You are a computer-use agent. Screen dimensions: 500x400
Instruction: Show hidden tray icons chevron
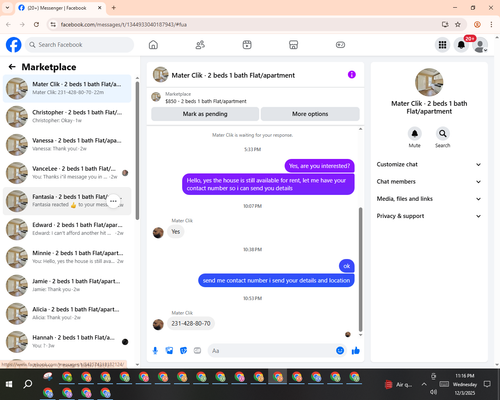tap(424, 384)
